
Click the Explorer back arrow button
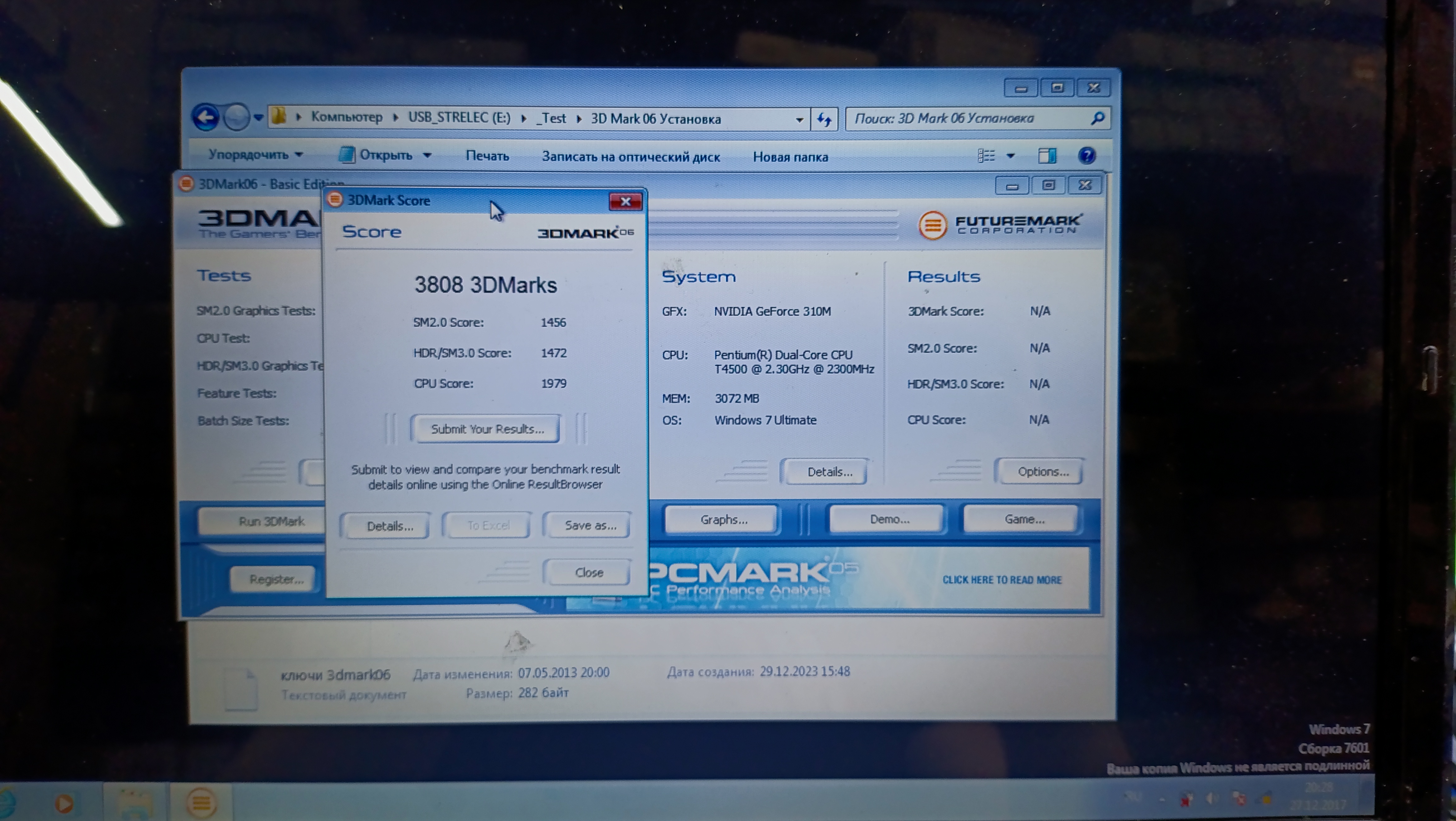pos(206,117)
